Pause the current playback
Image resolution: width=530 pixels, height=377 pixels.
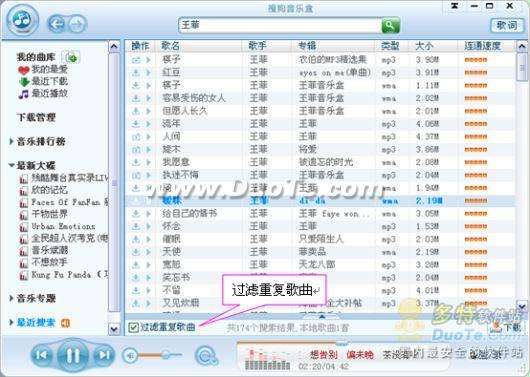(x=72, y=355)
